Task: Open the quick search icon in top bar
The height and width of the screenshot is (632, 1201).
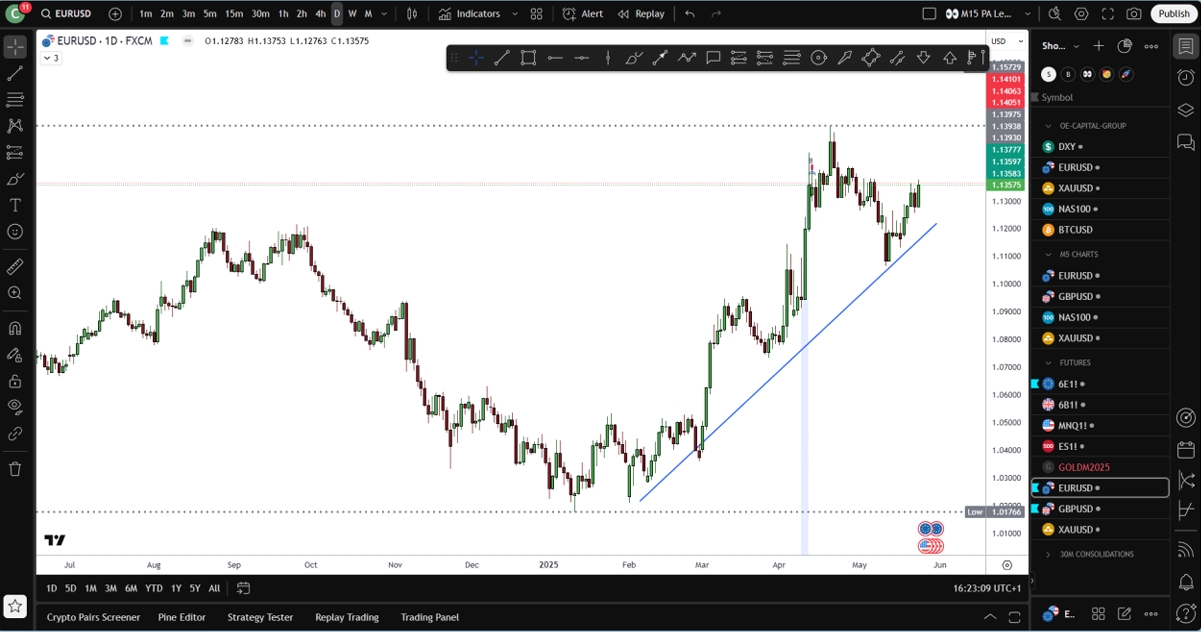Action: tap(1054, 14)
